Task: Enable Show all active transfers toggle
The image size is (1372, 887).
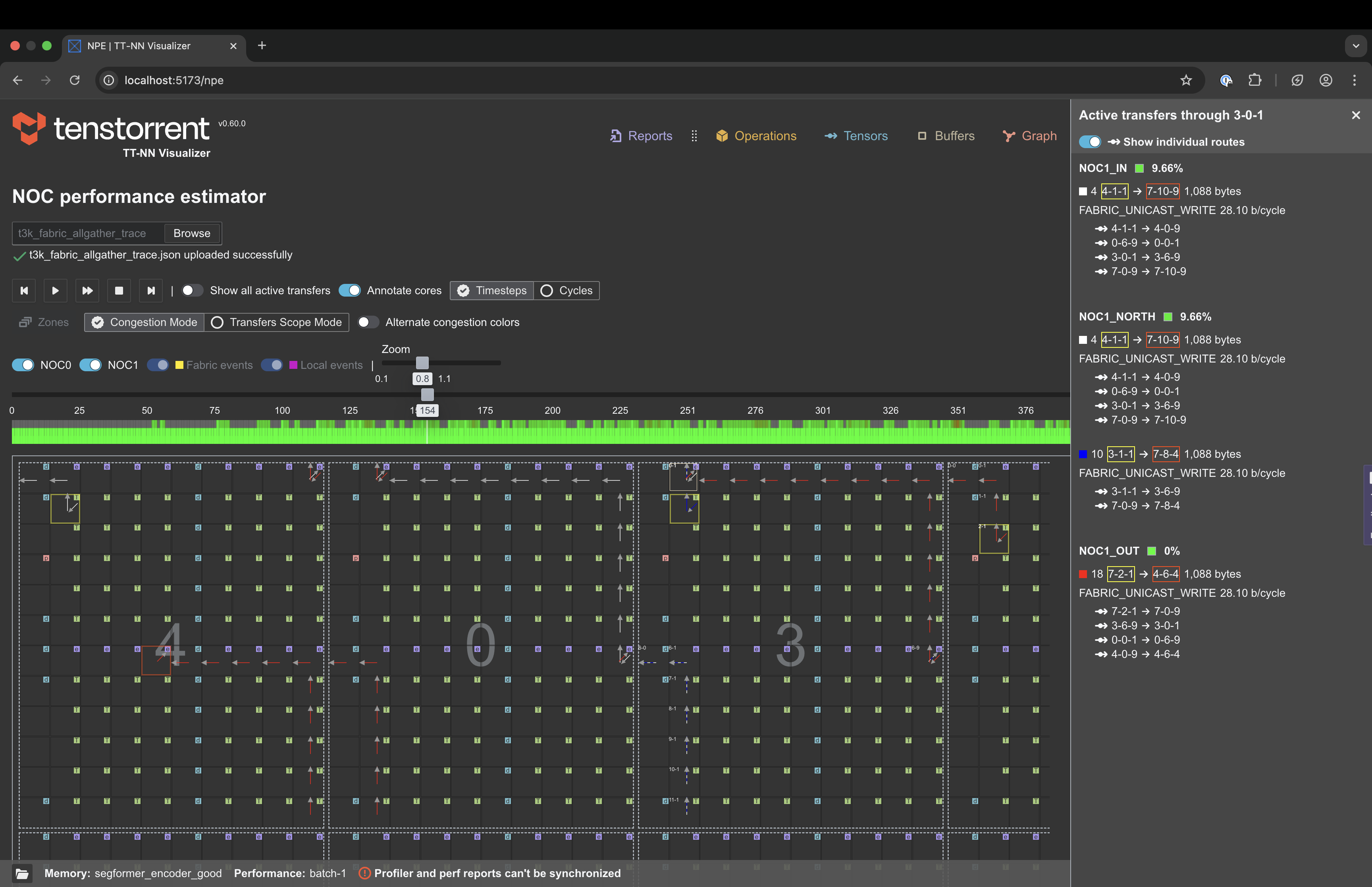Action: [192, 290]
